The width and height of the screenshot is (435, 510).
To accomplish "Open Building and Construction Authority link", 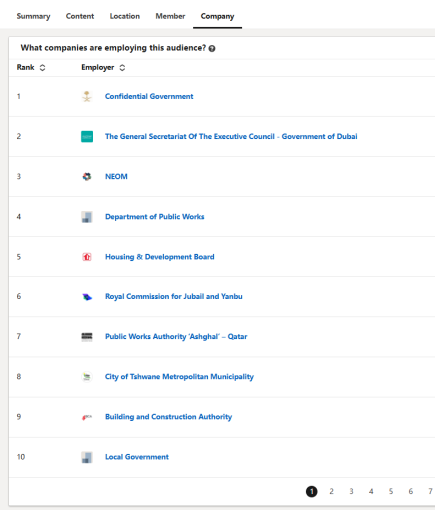I will point(168,417).
